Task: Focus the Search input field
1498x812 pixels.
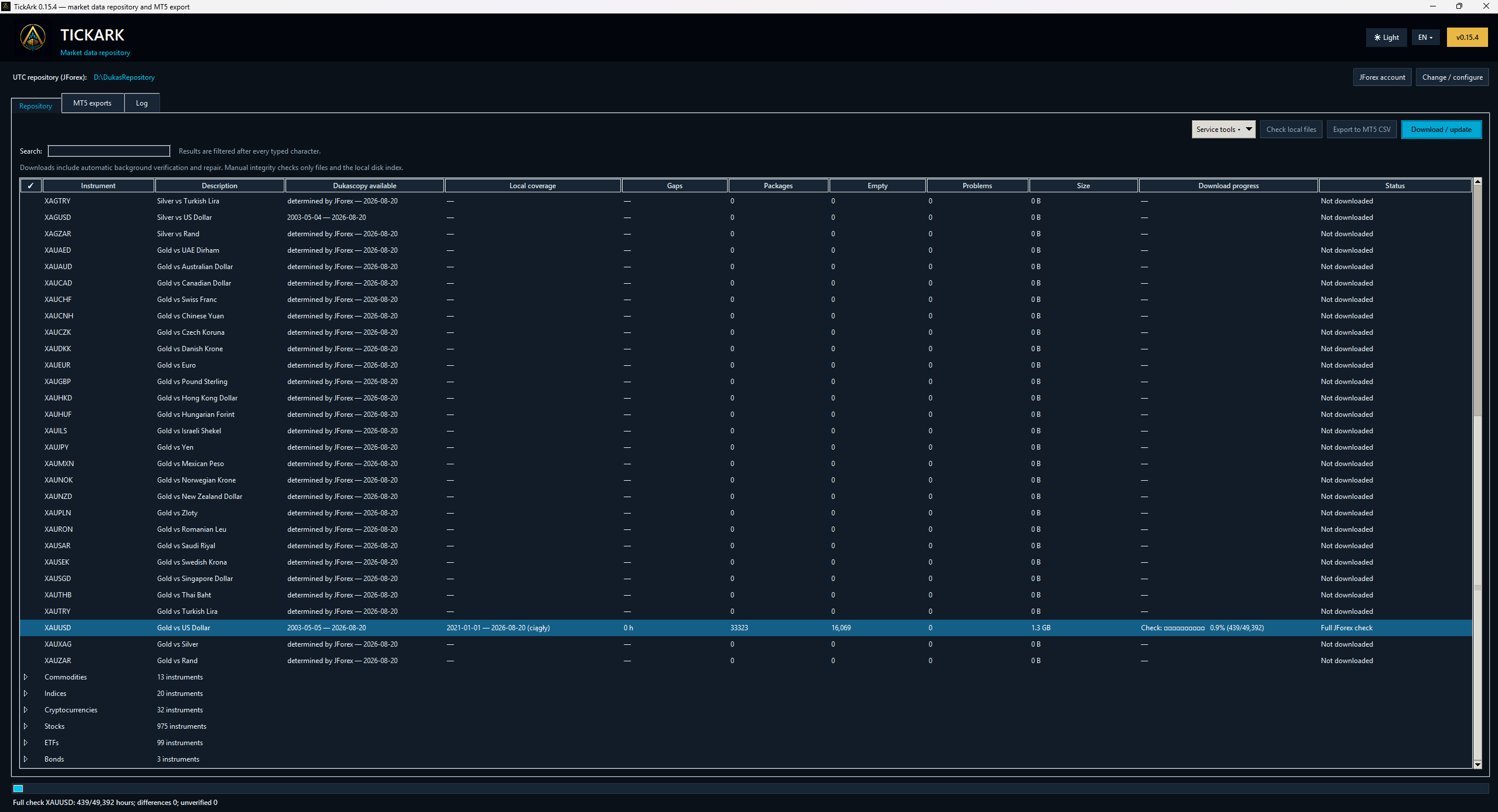Action: coord(109,151)
